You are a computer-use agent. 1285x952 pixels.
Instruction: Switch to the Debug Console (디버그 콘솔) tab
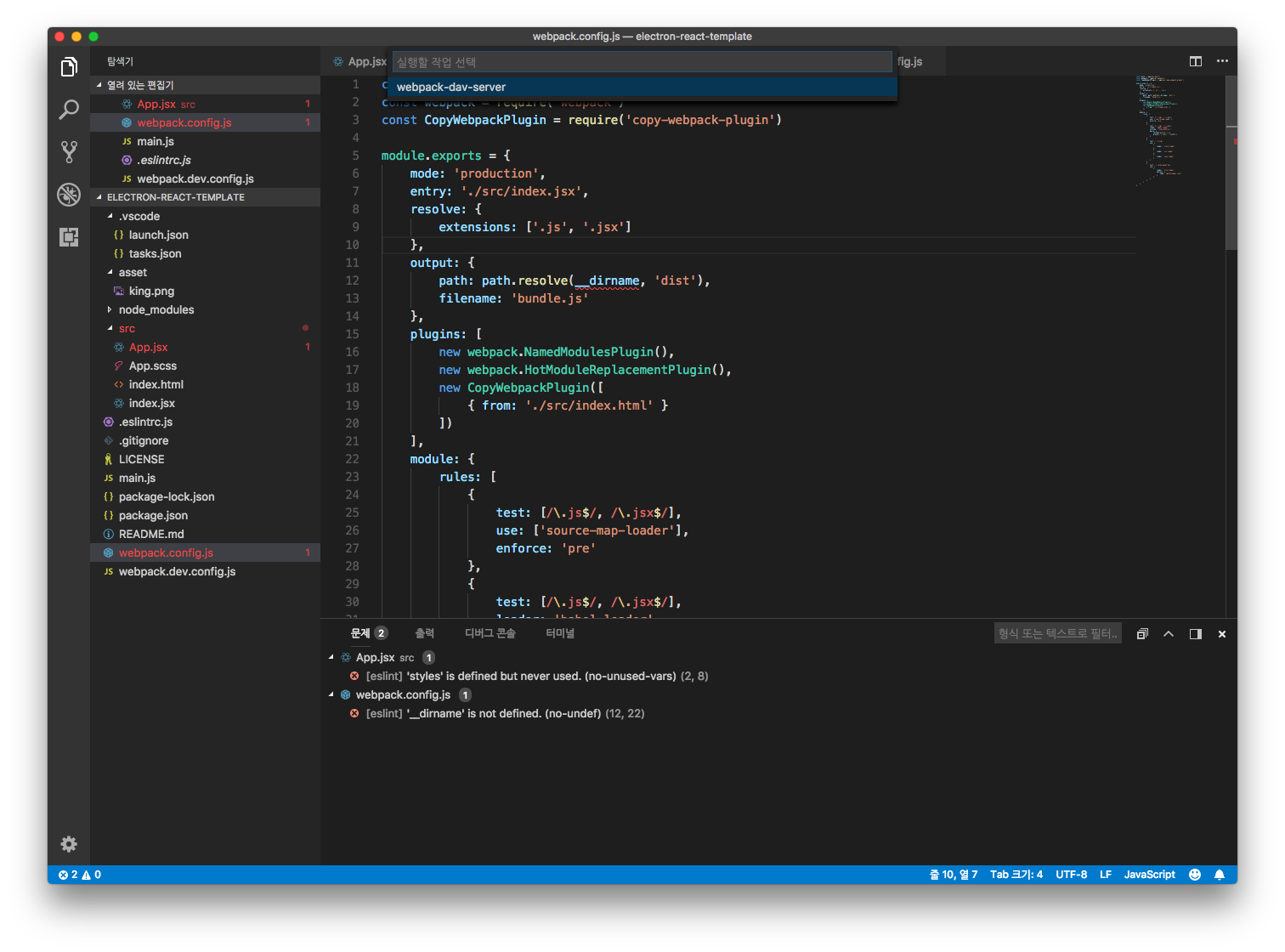click(x=490, y=633)
